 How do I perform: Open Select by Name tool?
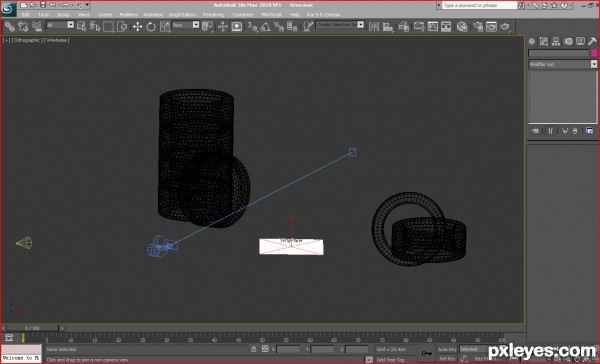point(95,26)
